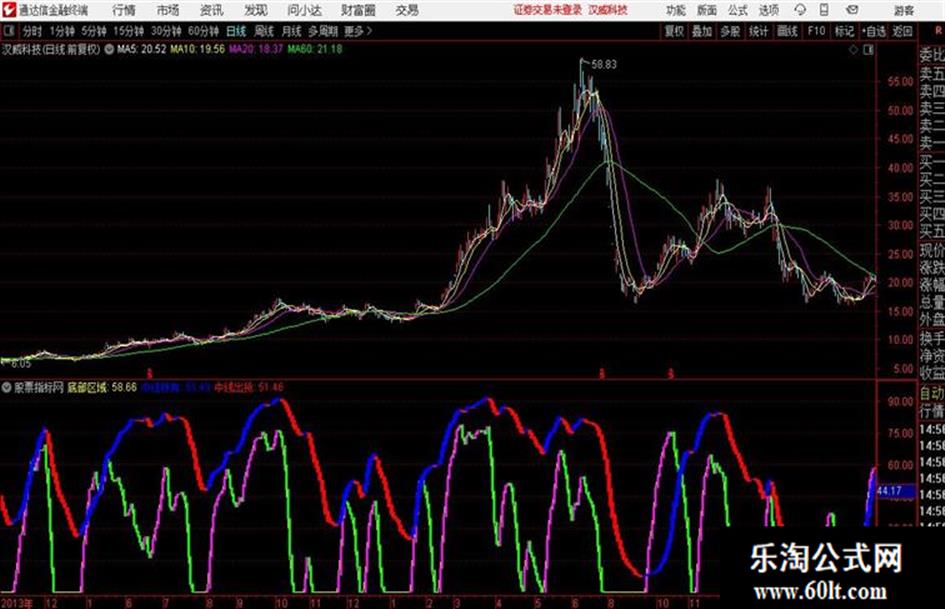Switch to the 60分钟 period tab

[203, 31]
